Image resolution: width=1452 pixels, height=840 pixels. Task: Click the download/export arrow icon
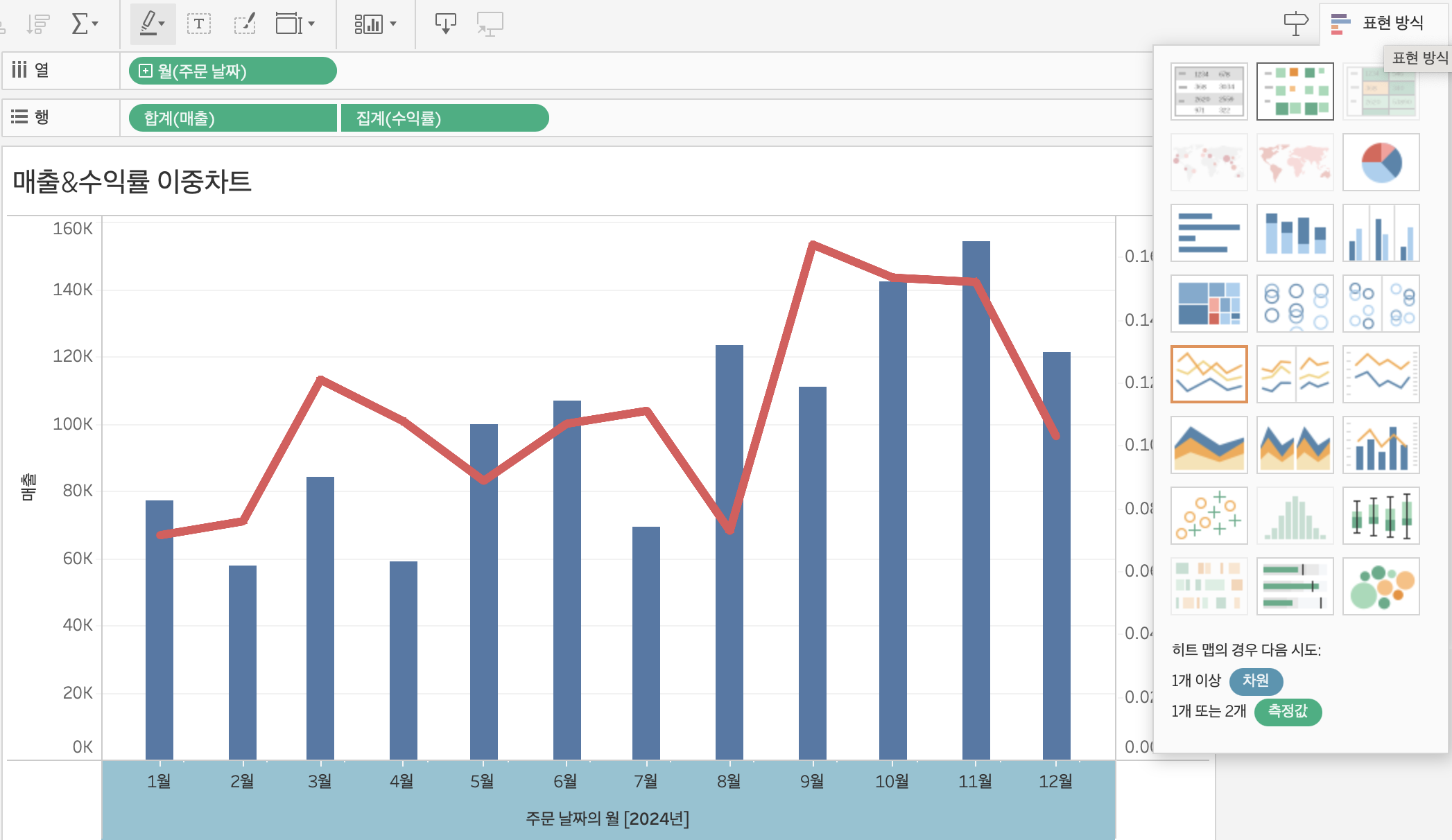(x=445, y=24)
